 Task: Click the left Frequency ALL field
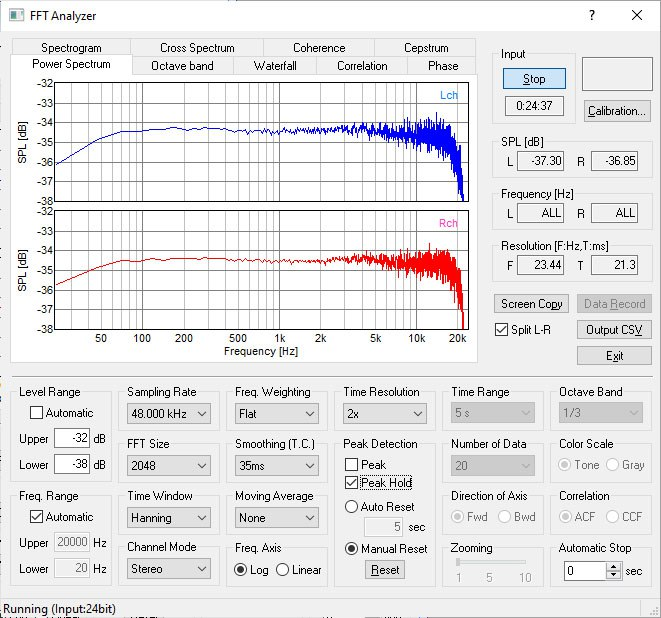[540, 213]
